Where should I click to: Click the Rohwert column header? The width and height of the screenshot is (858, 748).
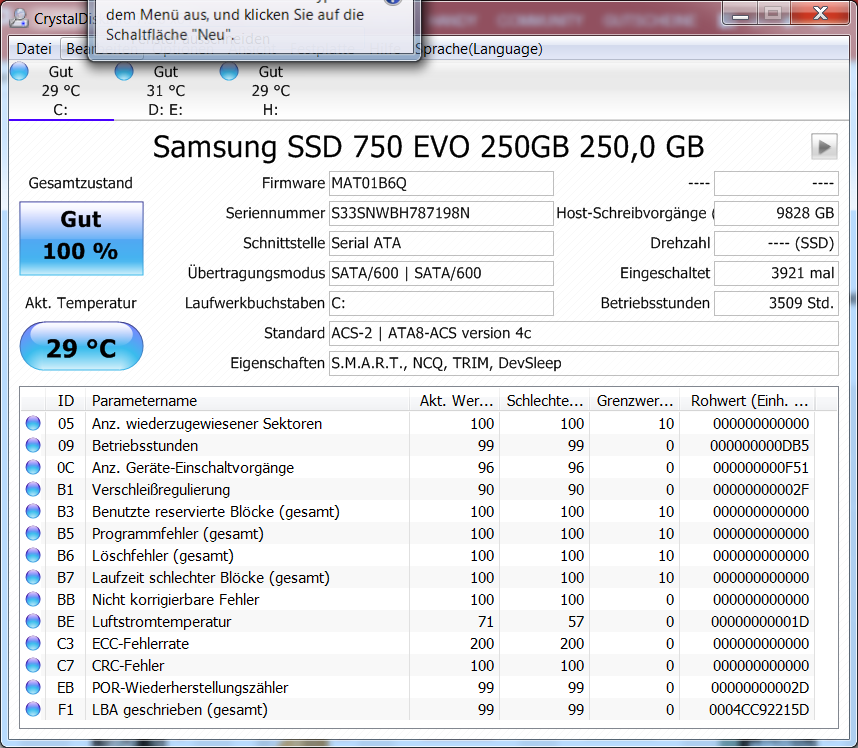coord(747,401)
